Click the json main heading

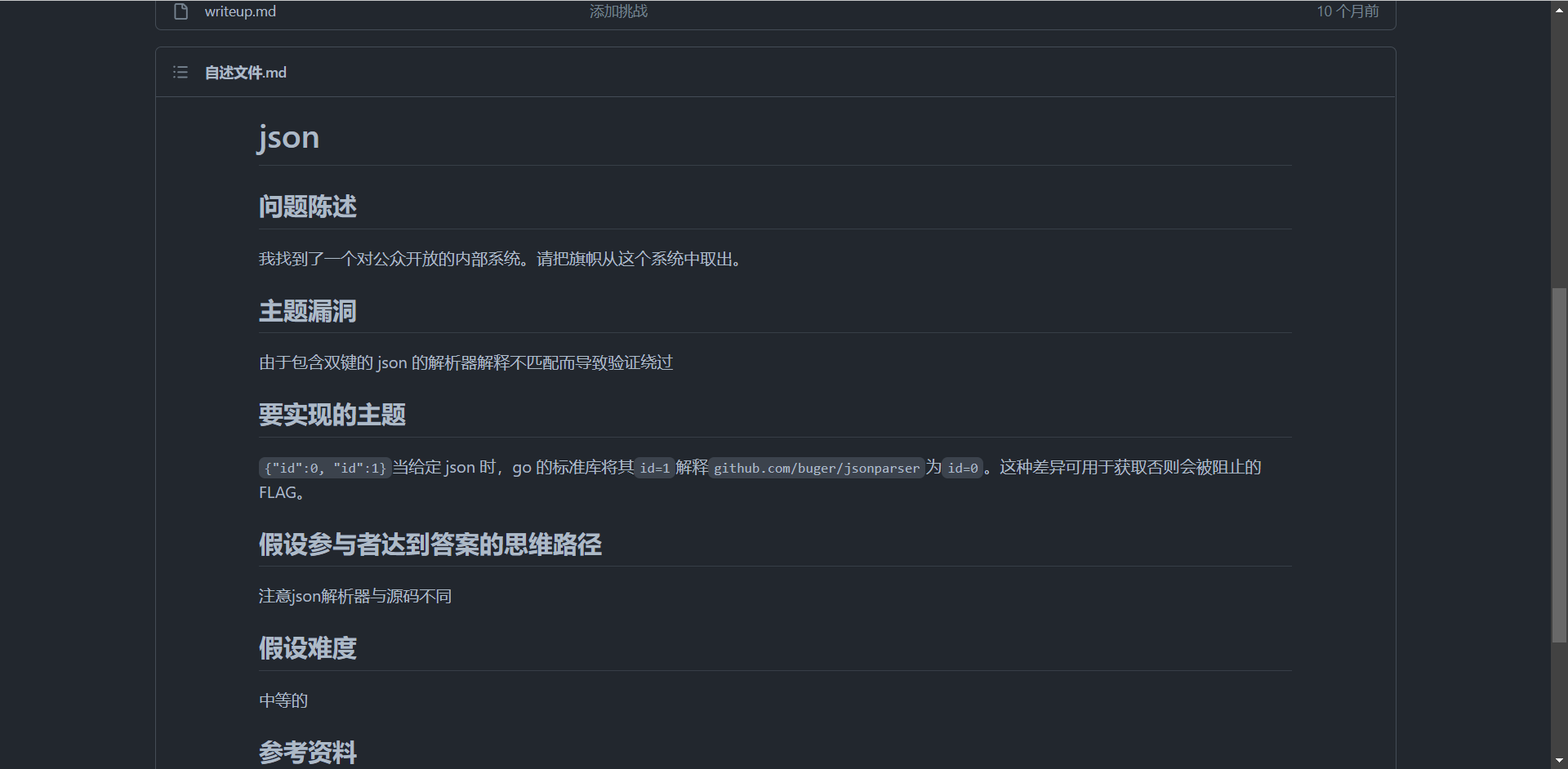click(288, 136)
